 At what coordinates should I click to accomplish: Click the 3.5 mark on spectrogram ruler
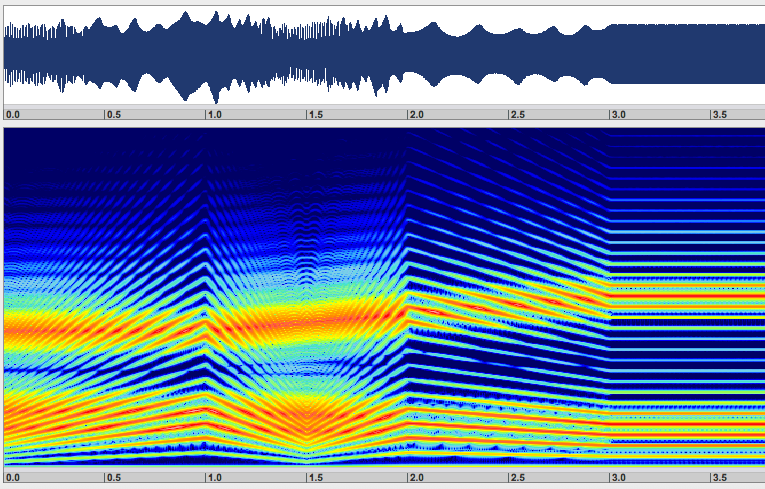click(719, 477)
